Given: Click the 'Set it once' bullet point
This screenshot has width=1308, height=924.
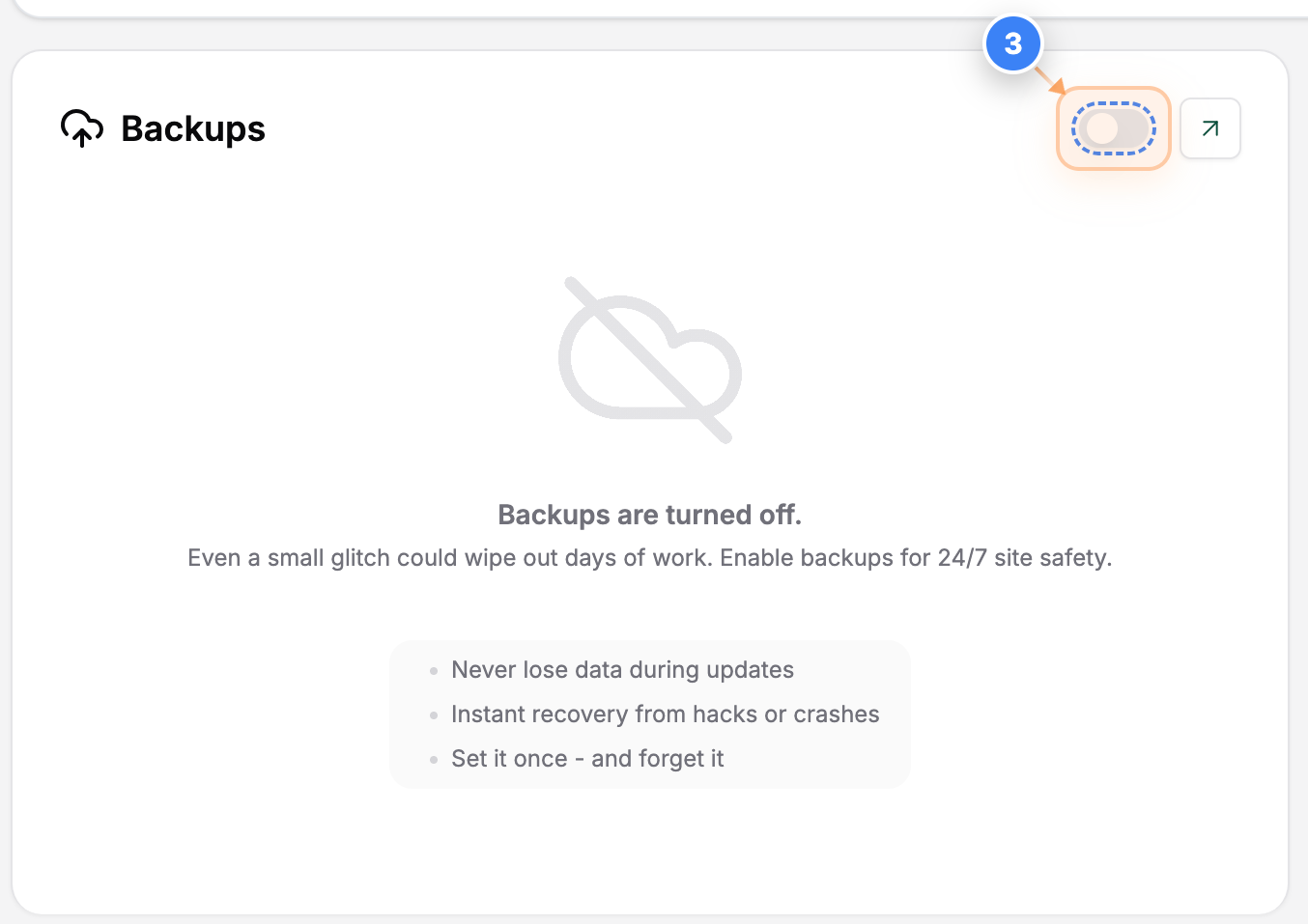Looking at the screenshot, I should [586, 759].
